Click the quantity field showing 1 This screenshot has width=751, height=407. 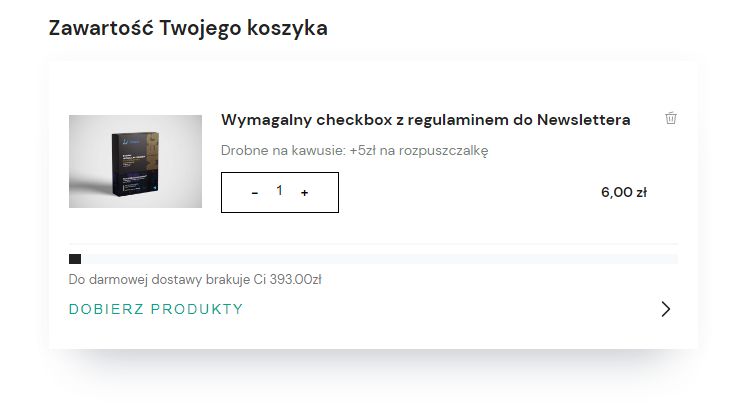[x=279, y=192]
